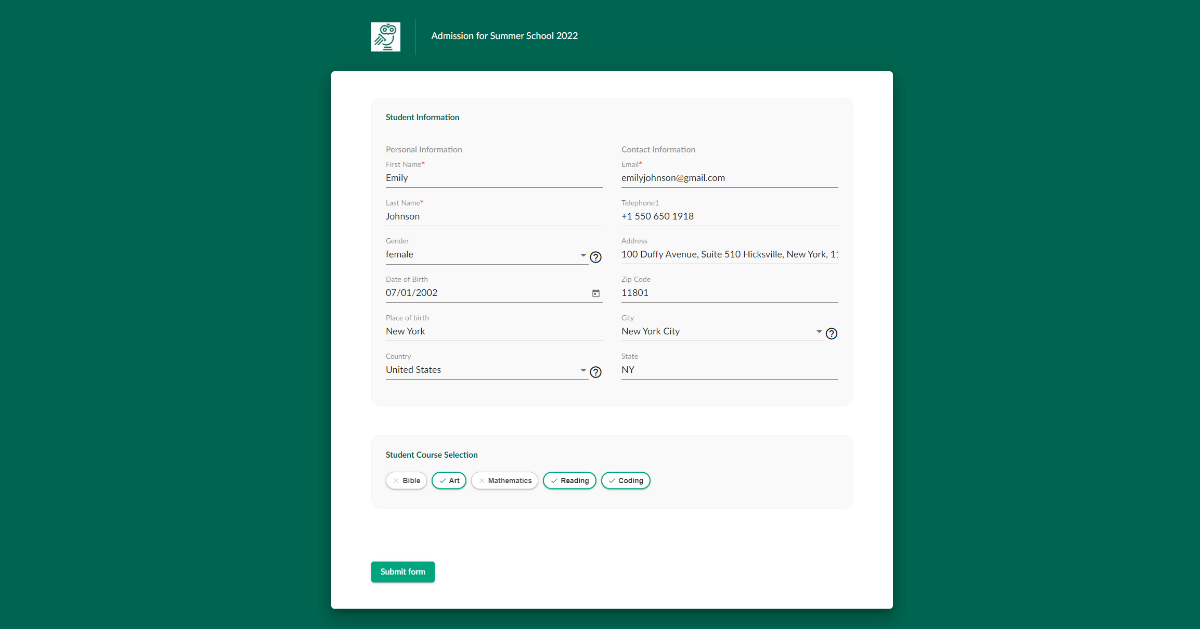The image size is (1200, 629).
Task: Expand the City dropdown list
Action: (817, 331)
